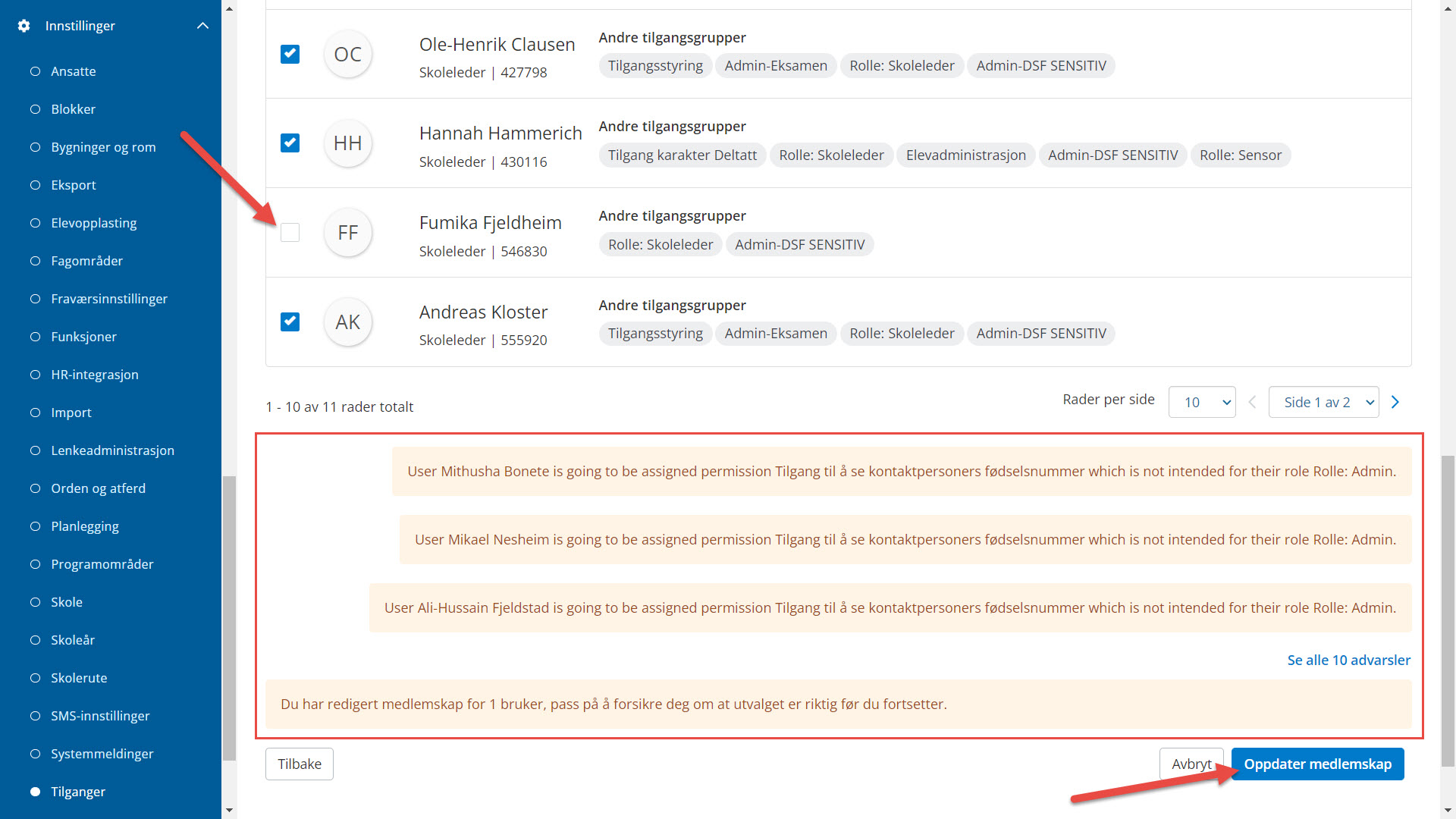The image size is (1456, 819).
Task: Select Elevopplasting in the sidebar
Action: pyautogui.click(x=93, y=223)
